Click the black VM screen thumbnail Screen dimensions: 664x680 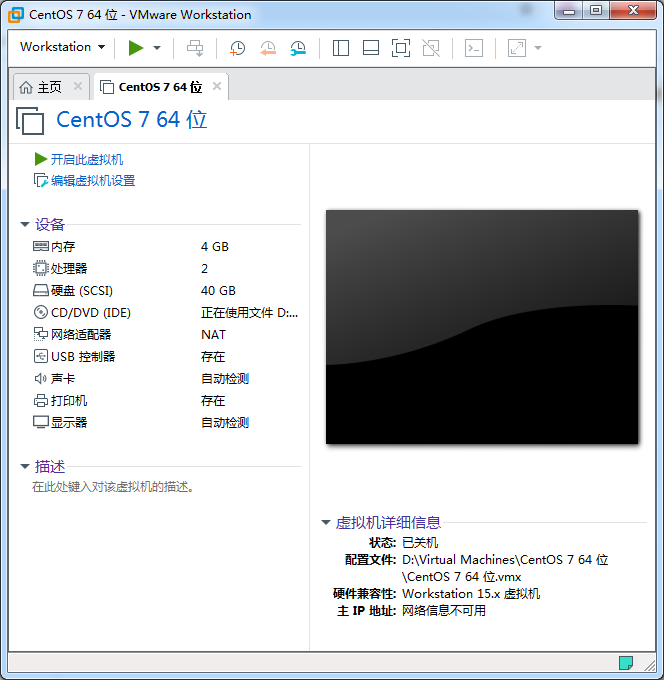click(x=482, y=327)
